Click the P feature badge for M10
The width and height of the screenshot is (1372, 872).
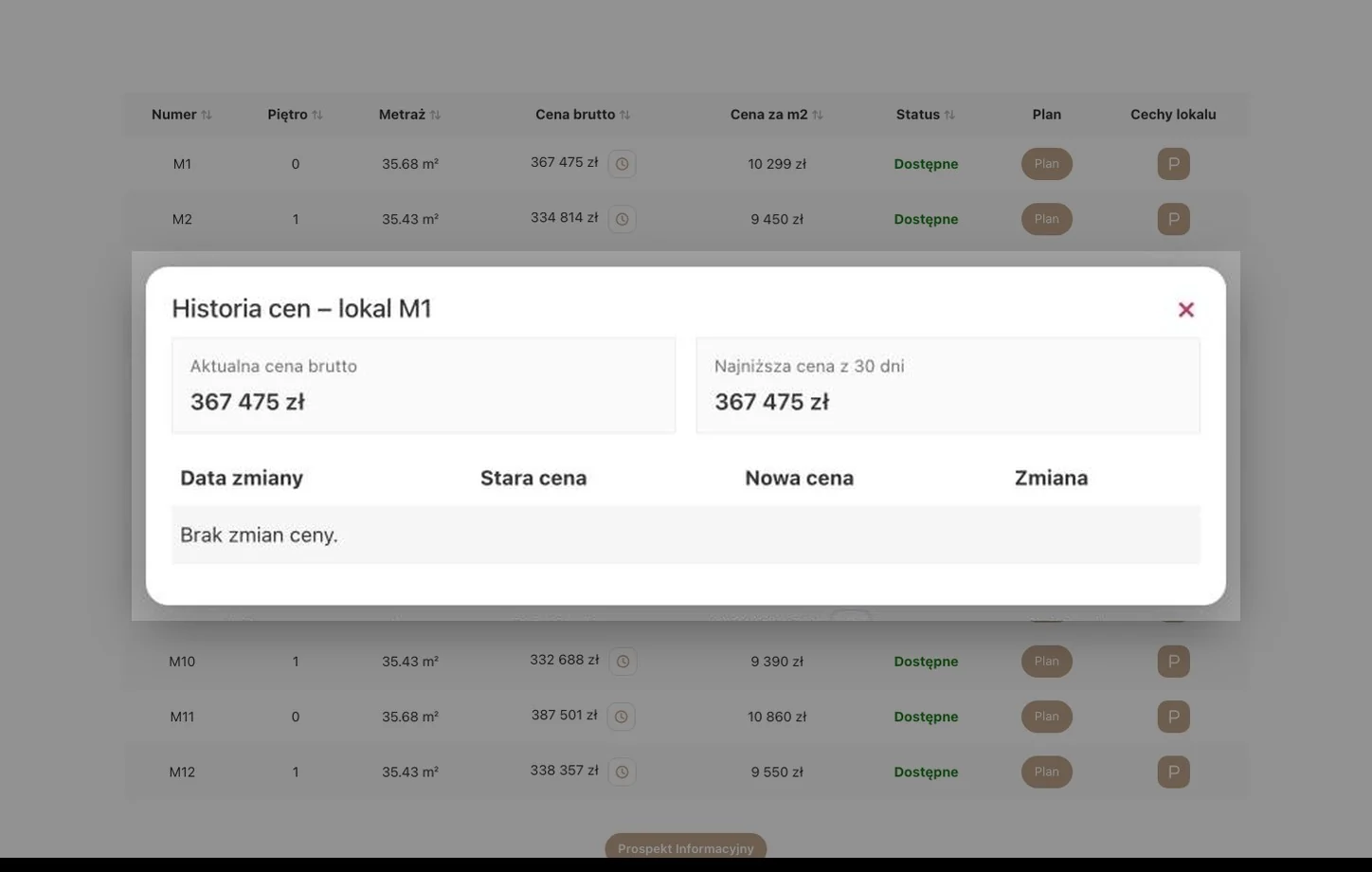(1173, 662)
